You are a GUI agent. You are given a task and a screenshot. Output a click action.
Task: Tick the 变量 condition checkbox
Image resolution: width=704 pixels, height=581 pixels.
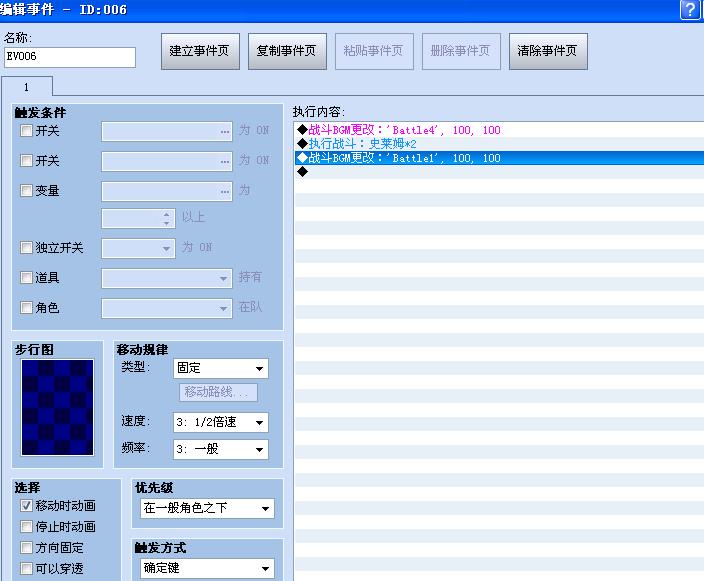pos(26,191)
